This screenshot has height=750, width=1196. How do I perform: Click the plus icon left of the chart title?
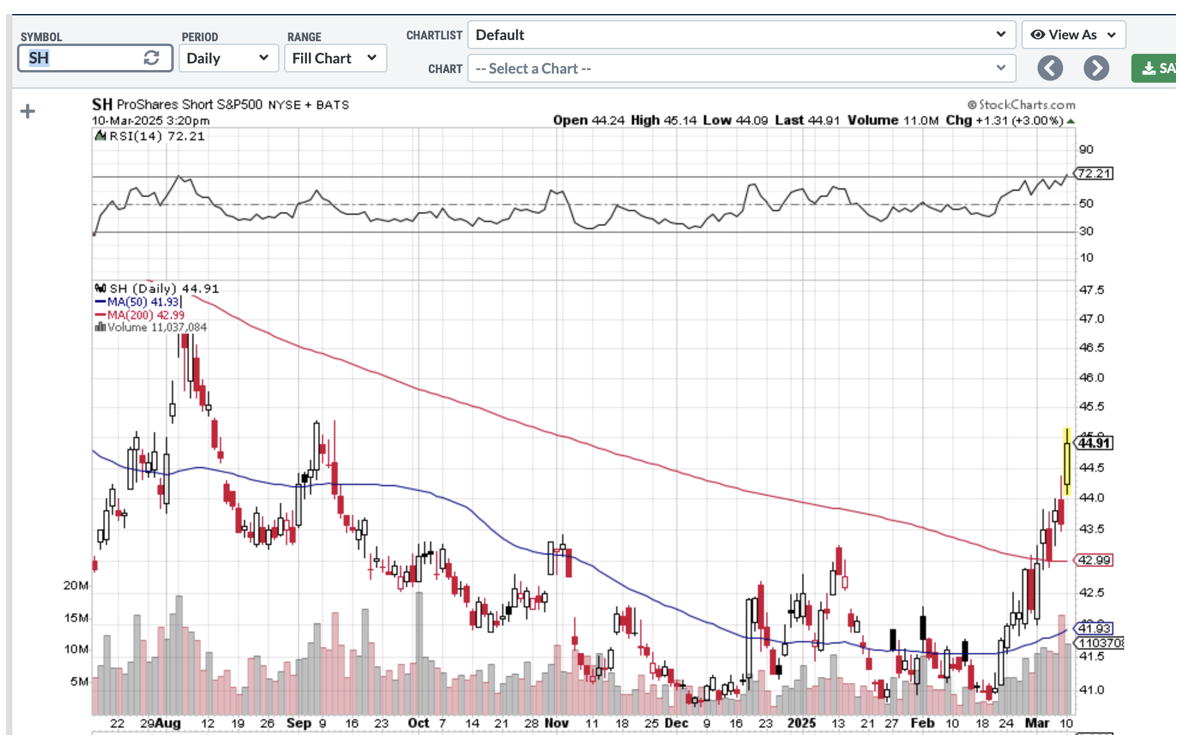click(x=28, y=111)
